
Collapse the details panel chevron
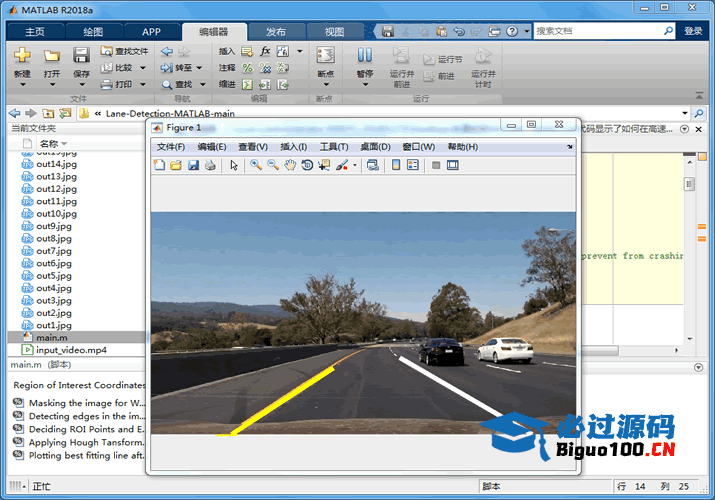point(698,367)
